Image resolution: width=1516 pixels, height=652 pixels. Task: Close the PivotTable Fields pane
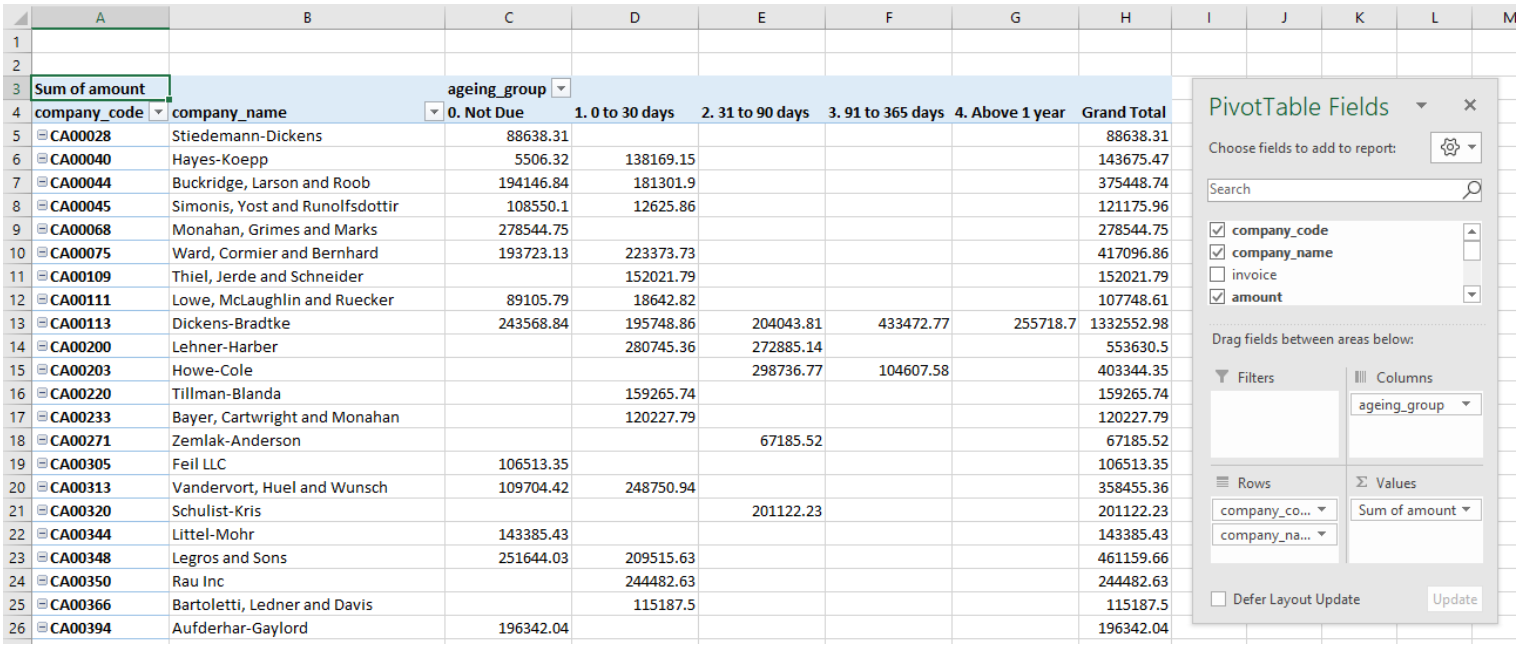(x=1469, y=105)
